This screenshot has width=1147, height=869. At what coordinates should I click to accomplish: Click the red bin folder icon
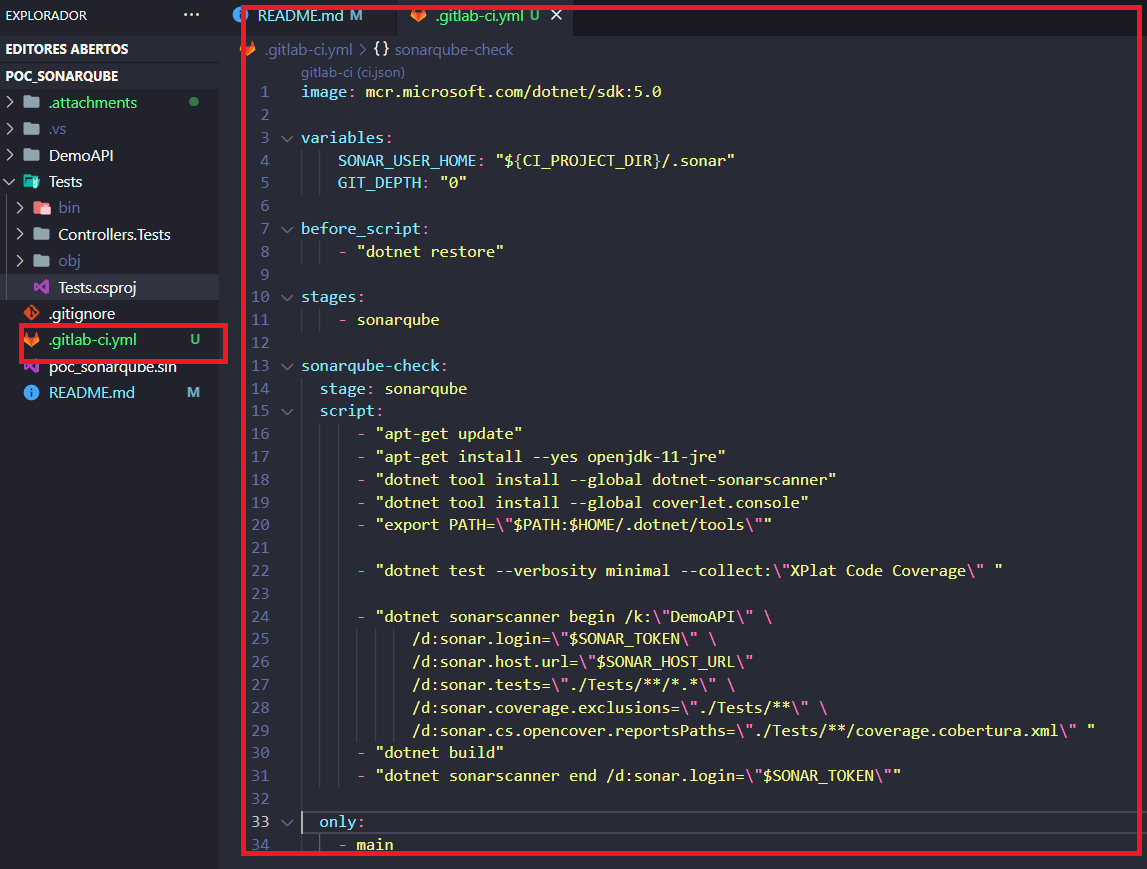(42, 208)
